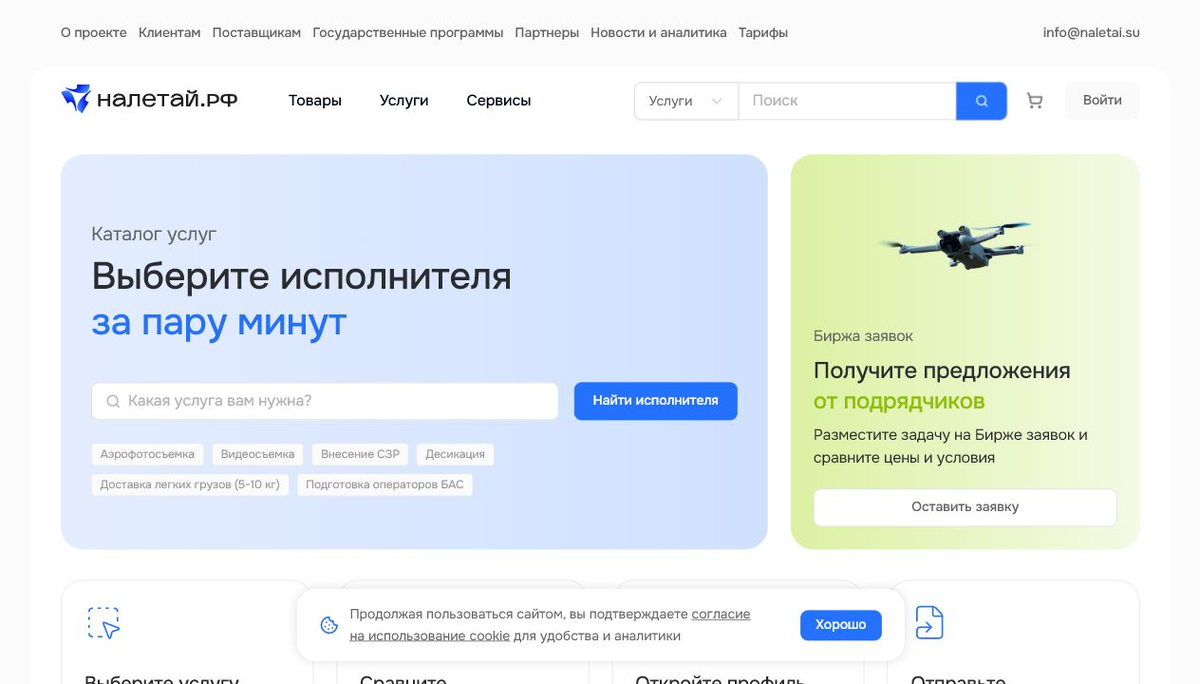Screen dimensions: 1200x684
Task: Expand the Услуги search category dropdown
Action: click(686, 101)
